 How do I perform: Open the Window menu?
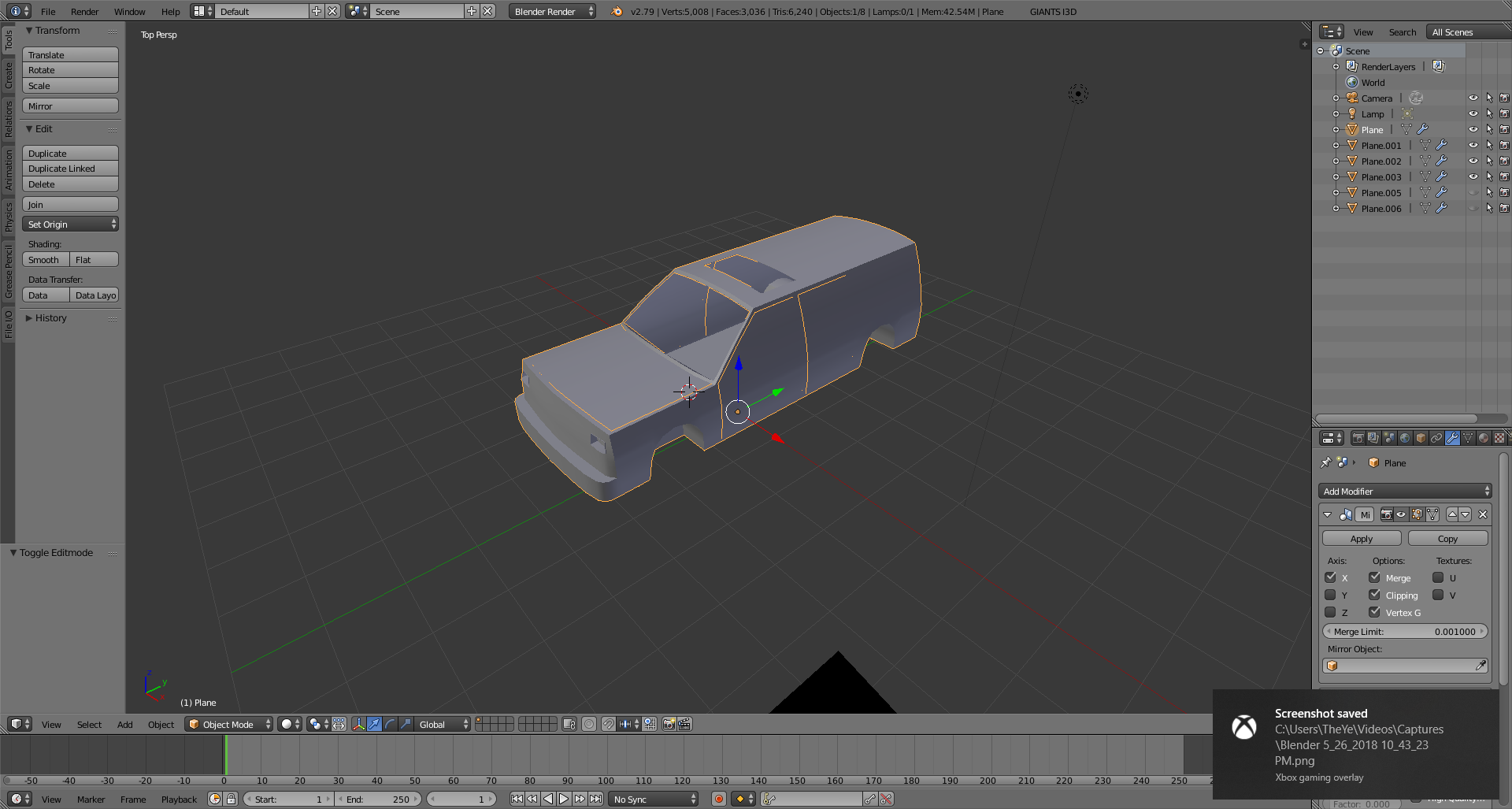tap(129, 11)
